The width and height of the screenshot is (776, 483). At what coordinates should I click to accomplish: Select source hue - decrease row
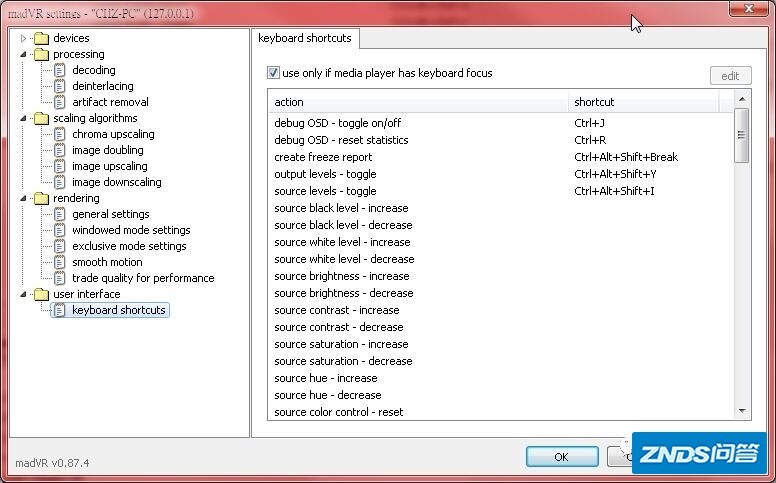[x=501, y=395]
